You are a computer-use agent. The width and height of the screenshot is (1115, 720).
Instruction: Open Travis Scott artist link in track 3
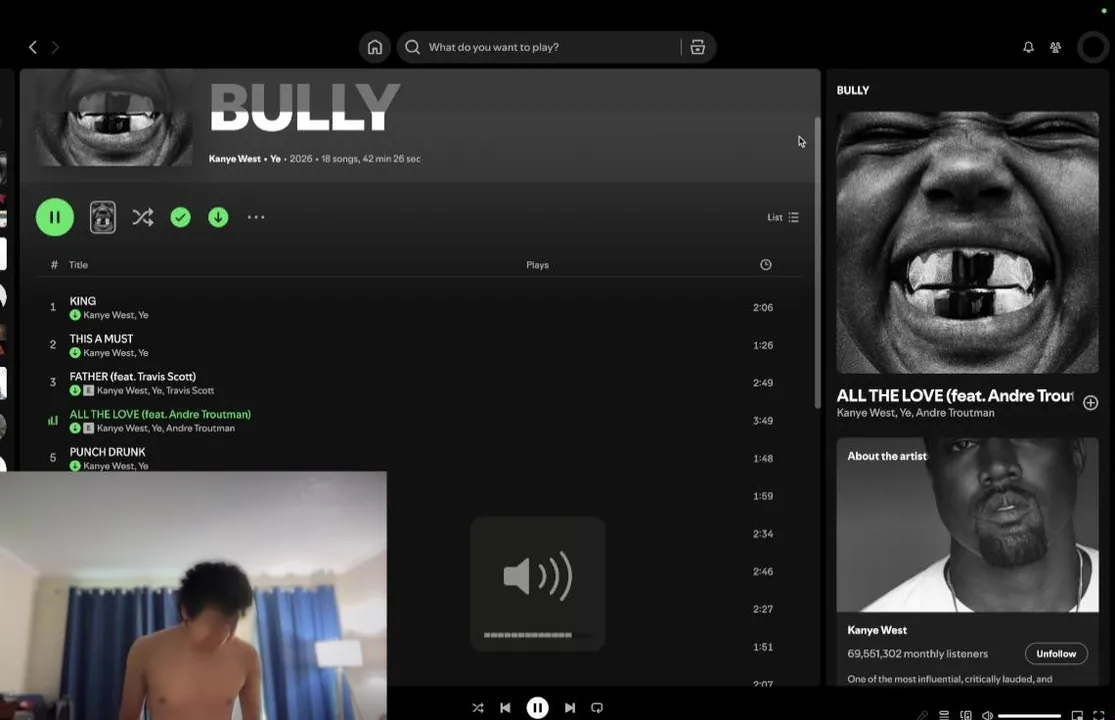point(191,390)
